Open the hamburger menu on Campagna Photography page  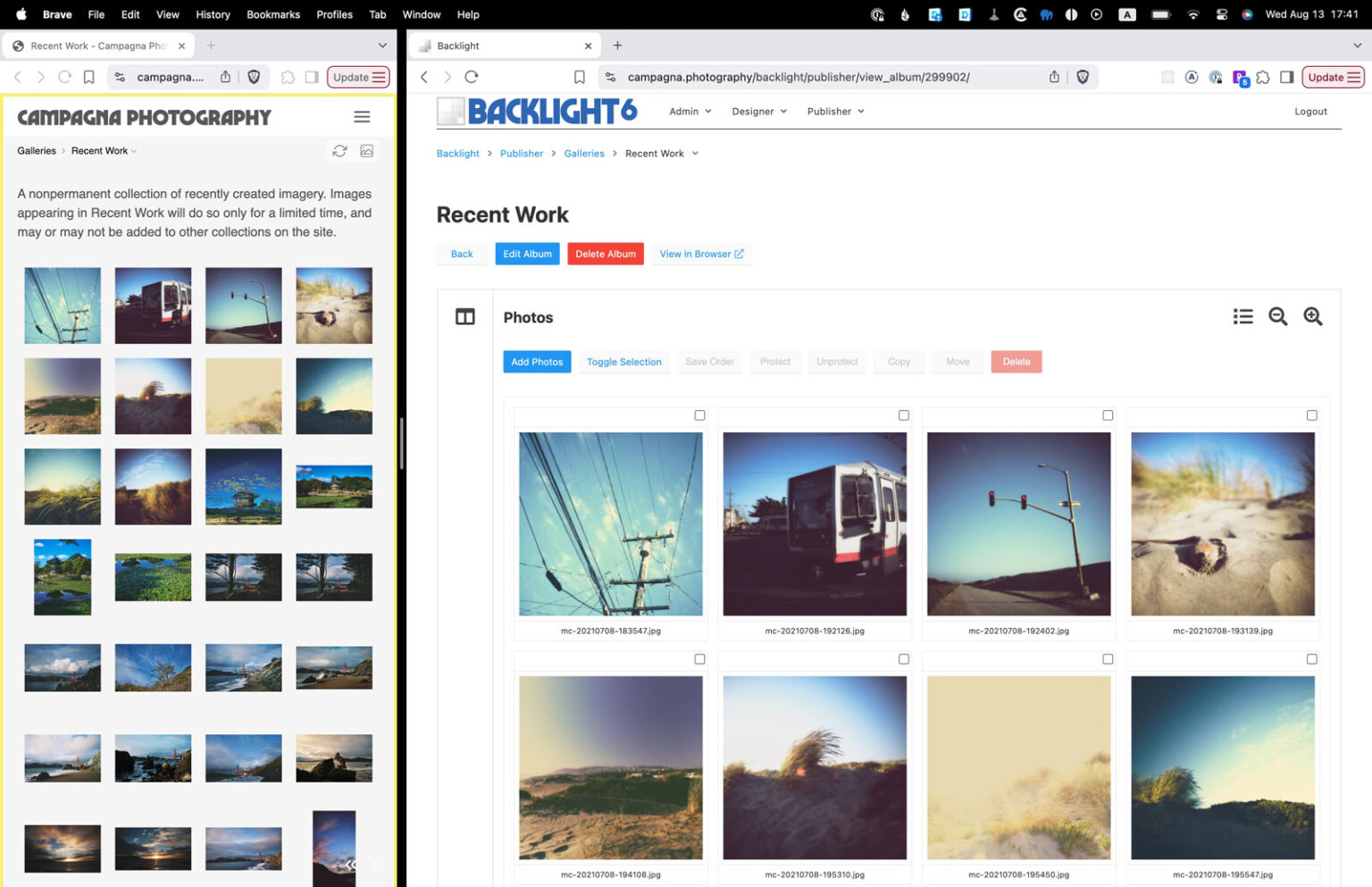pos(362,116)
